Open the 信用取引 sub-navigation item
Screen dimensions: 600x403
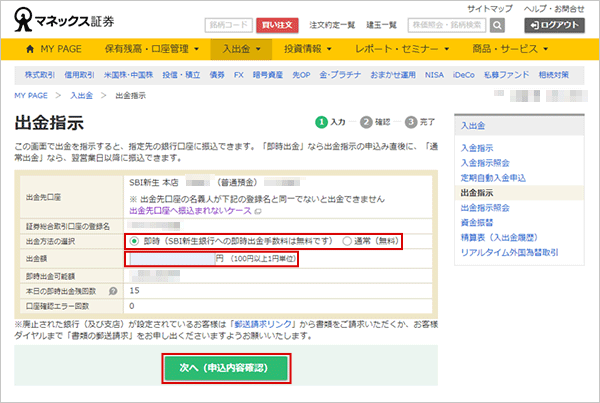point(79,75)
